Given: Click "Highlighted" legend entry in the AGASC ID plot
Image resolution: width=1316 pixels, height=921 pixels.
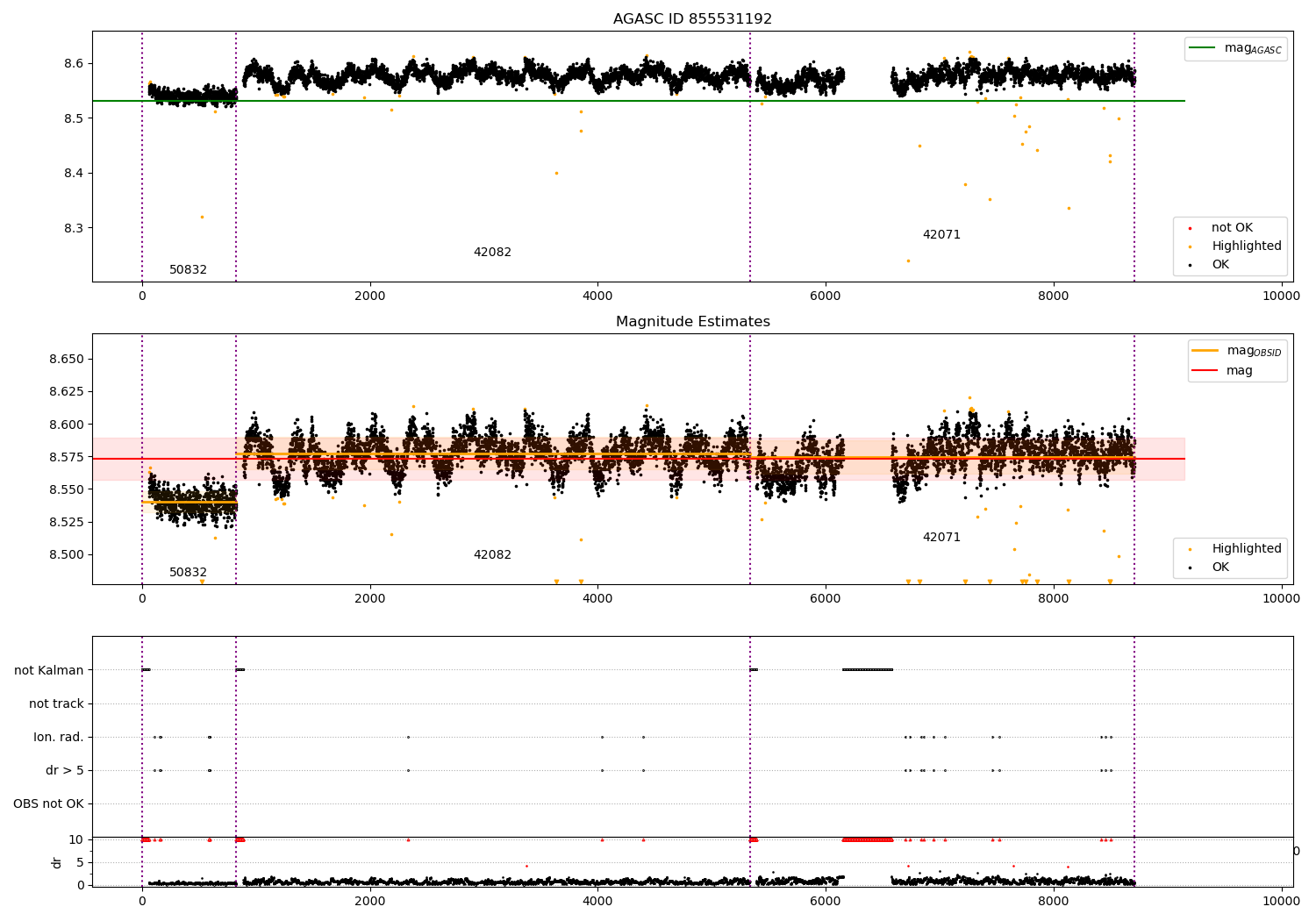Looking at the screenshot, I should click(x=1247, y=246).
